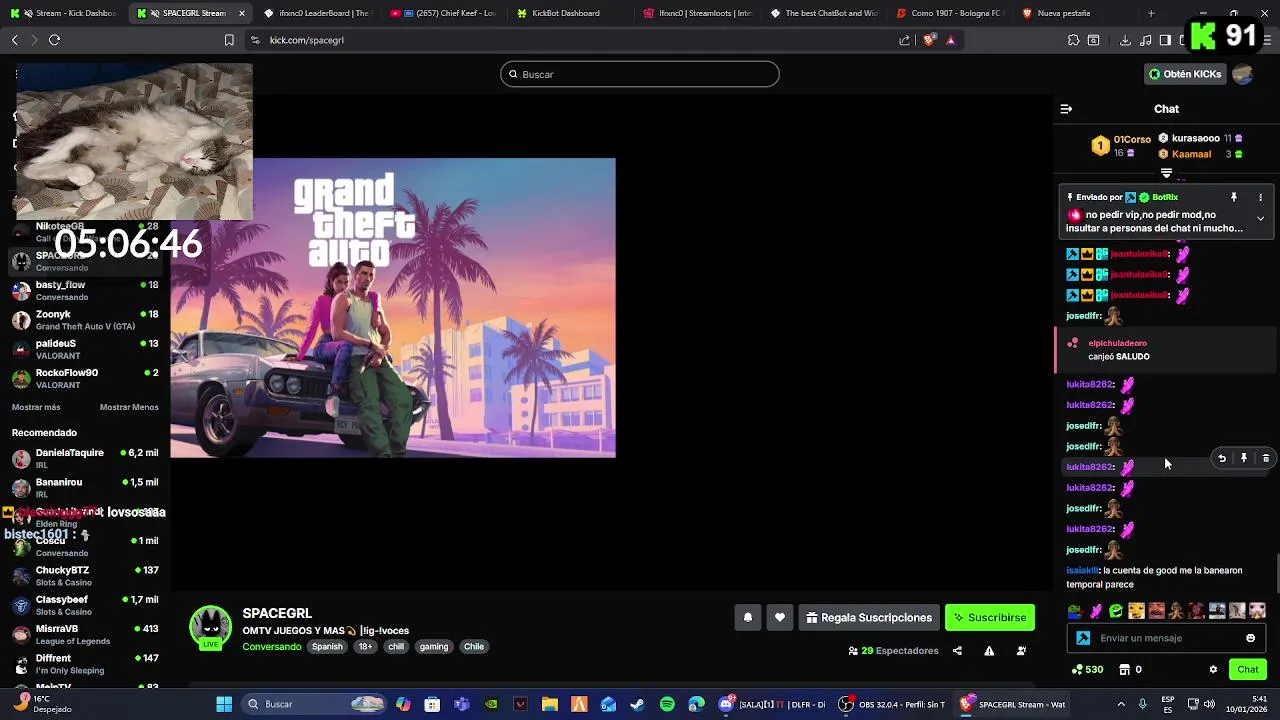Click the Brave shields icon
The image size is (1280, 720).
(x=929, y=40)
